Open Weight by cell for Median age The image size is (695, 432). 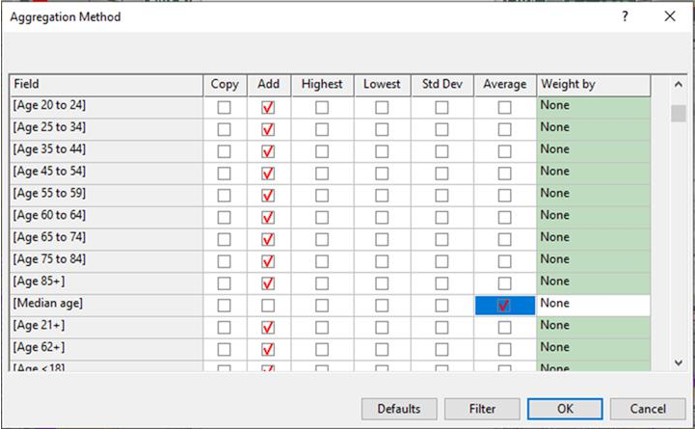click(x=593, y=304)
